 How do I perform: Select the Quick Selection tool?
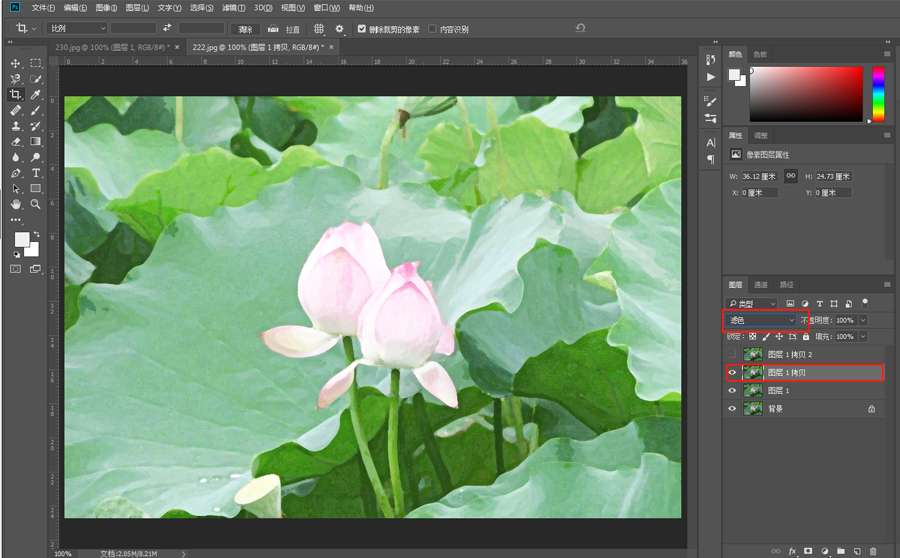click(x=36, y=79)
